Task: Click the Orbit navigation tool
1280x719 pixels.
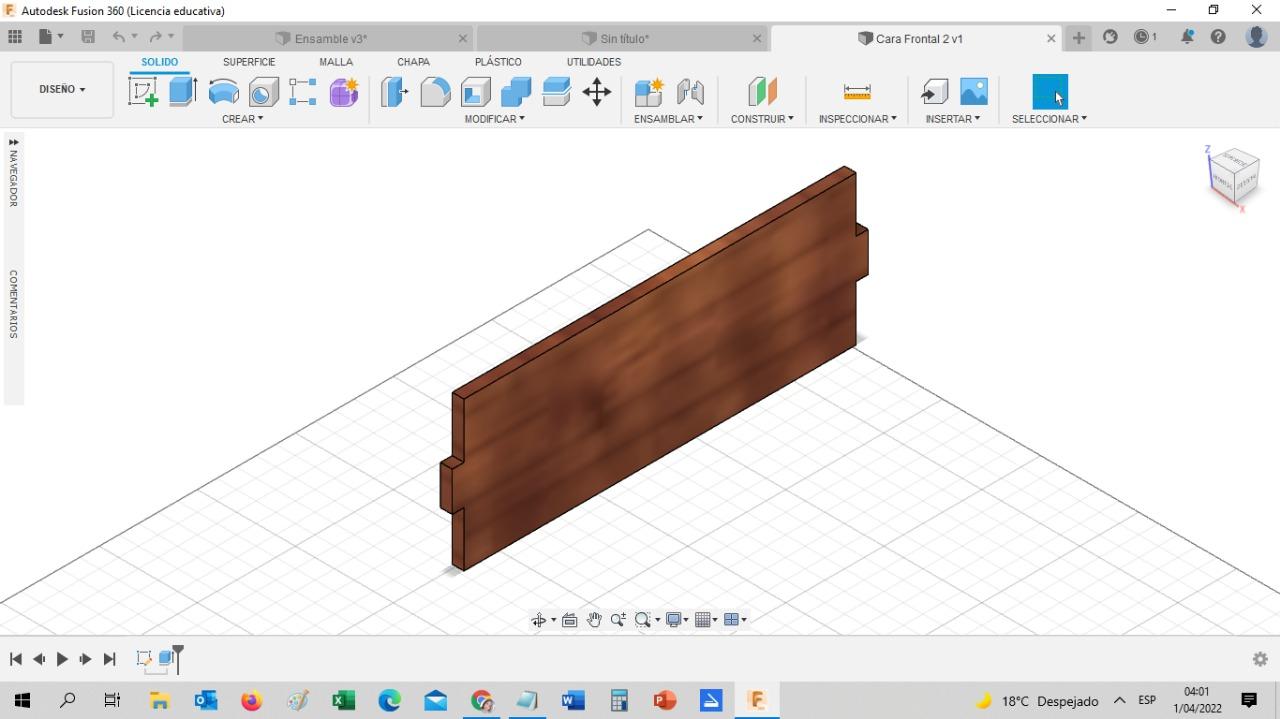Action: click(x=539, y=620)
